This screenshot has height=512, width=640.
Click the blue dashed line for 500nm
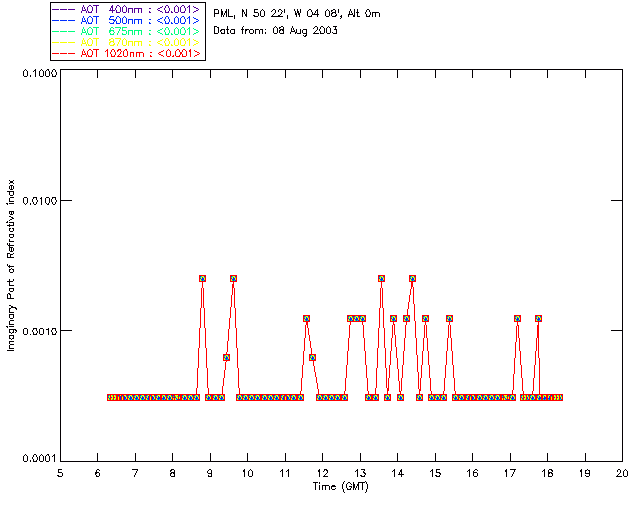click(64, 20)
